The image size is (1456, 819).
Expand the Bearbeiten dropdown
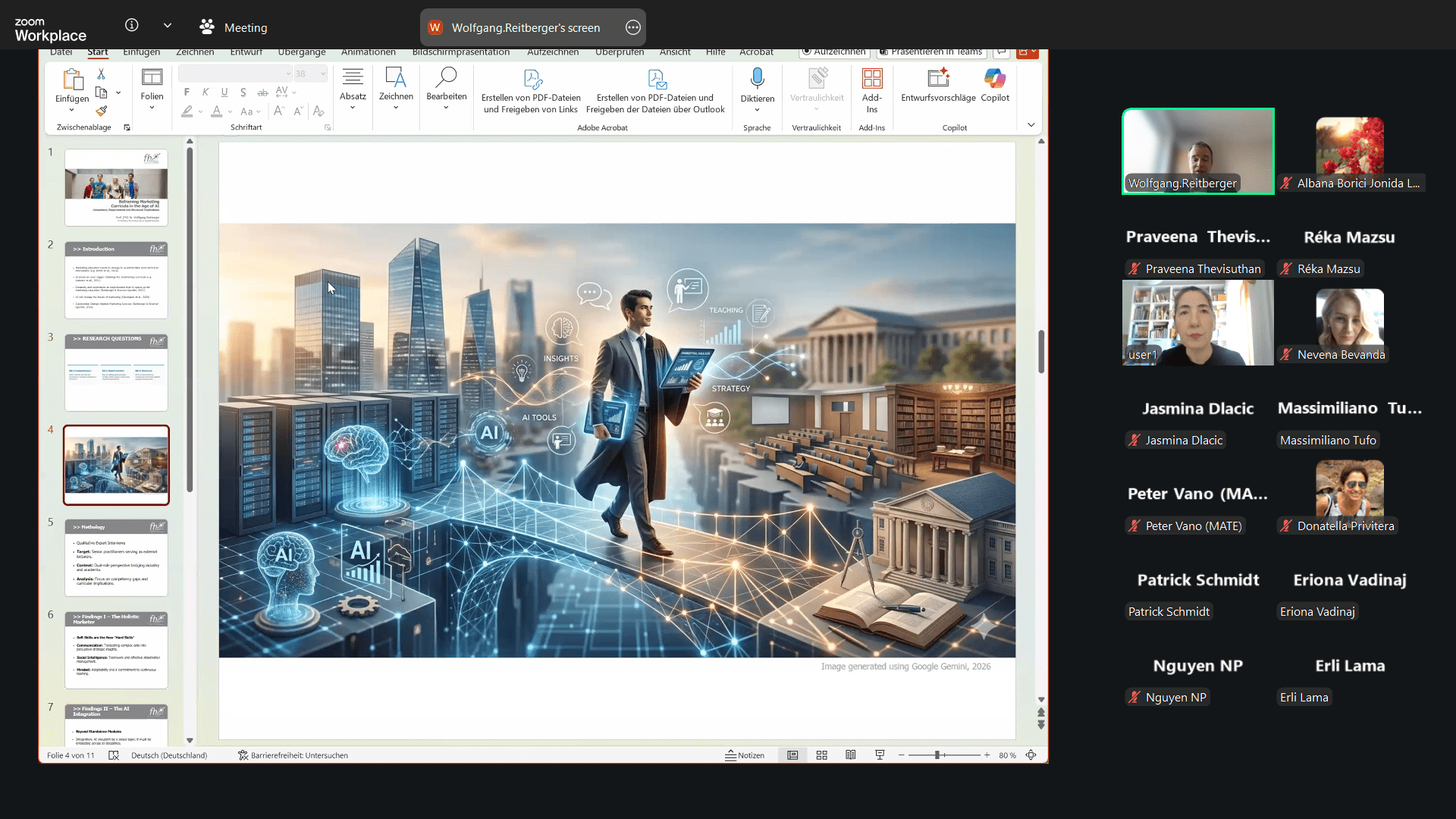click(x=446, y=107)
